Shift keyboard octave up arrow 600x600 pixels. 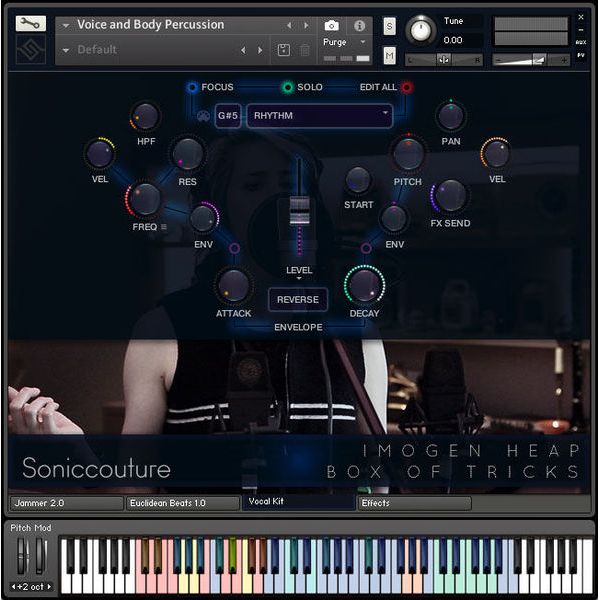pyautogui.click(x=49, y=586)
